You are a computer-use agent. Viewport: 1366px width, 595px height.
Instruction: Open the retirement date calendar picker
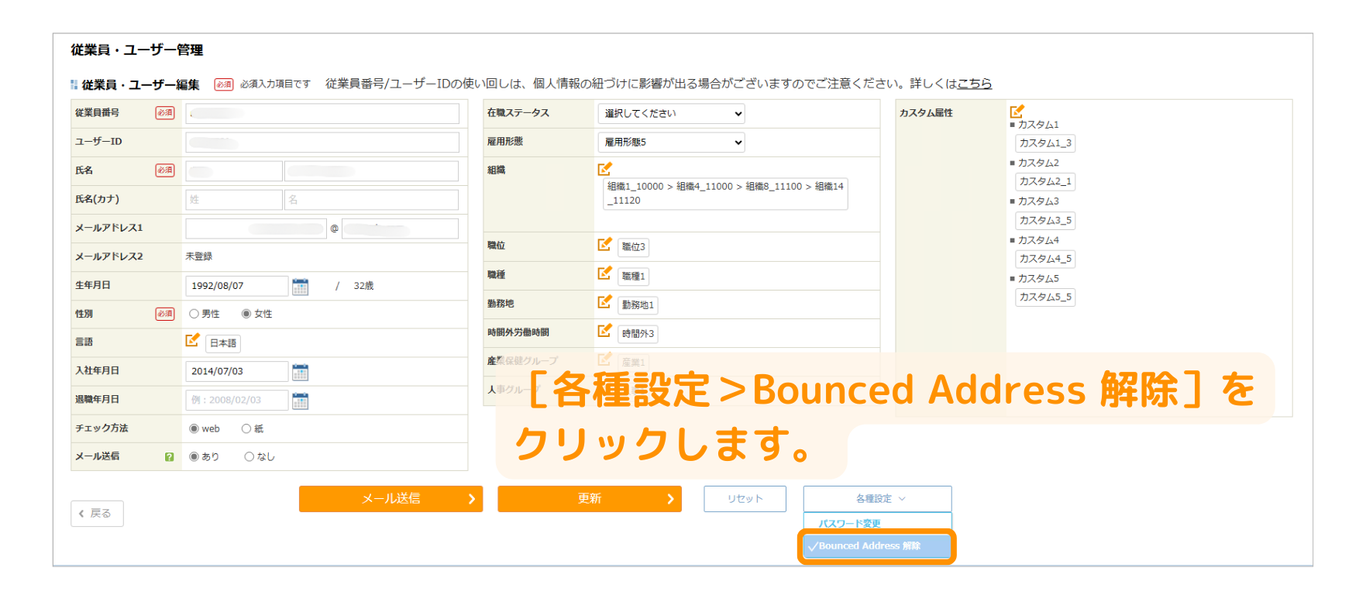click(x=300, y=401)
